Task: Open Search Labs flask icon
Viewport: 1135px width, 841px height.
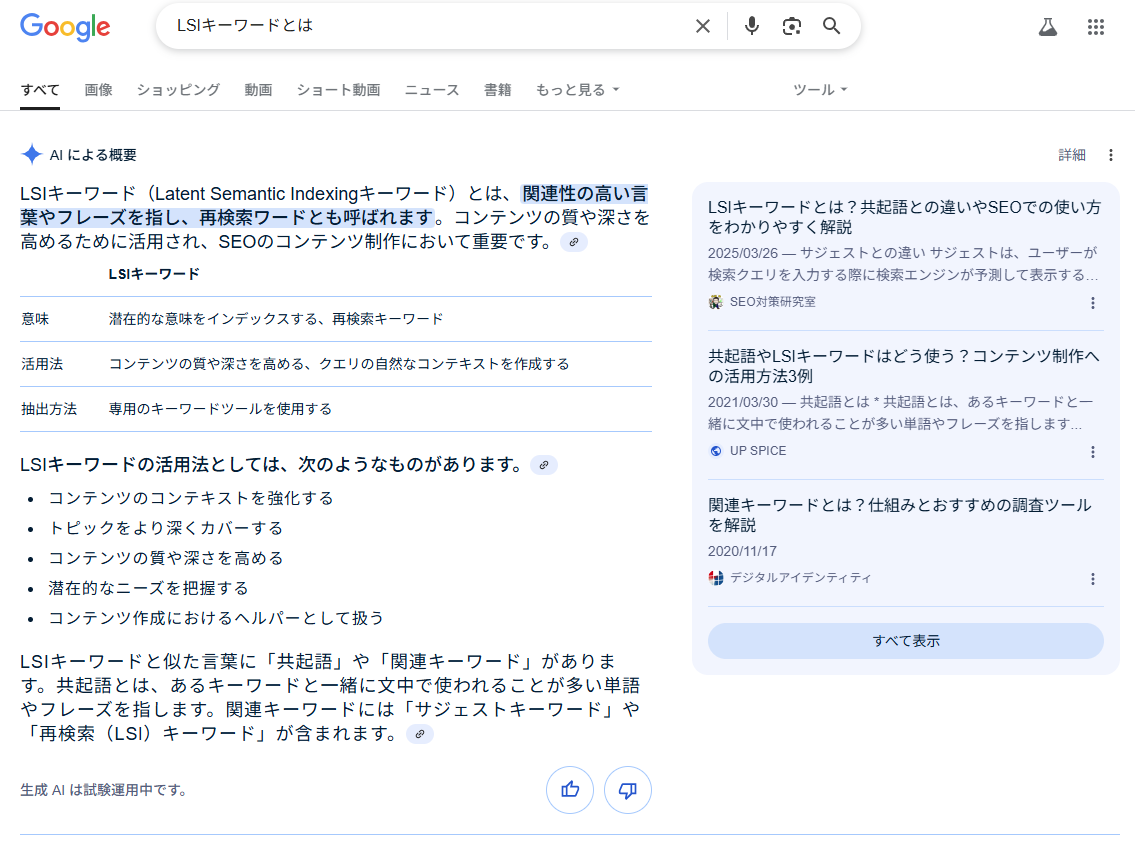Action: point(1047,27)
